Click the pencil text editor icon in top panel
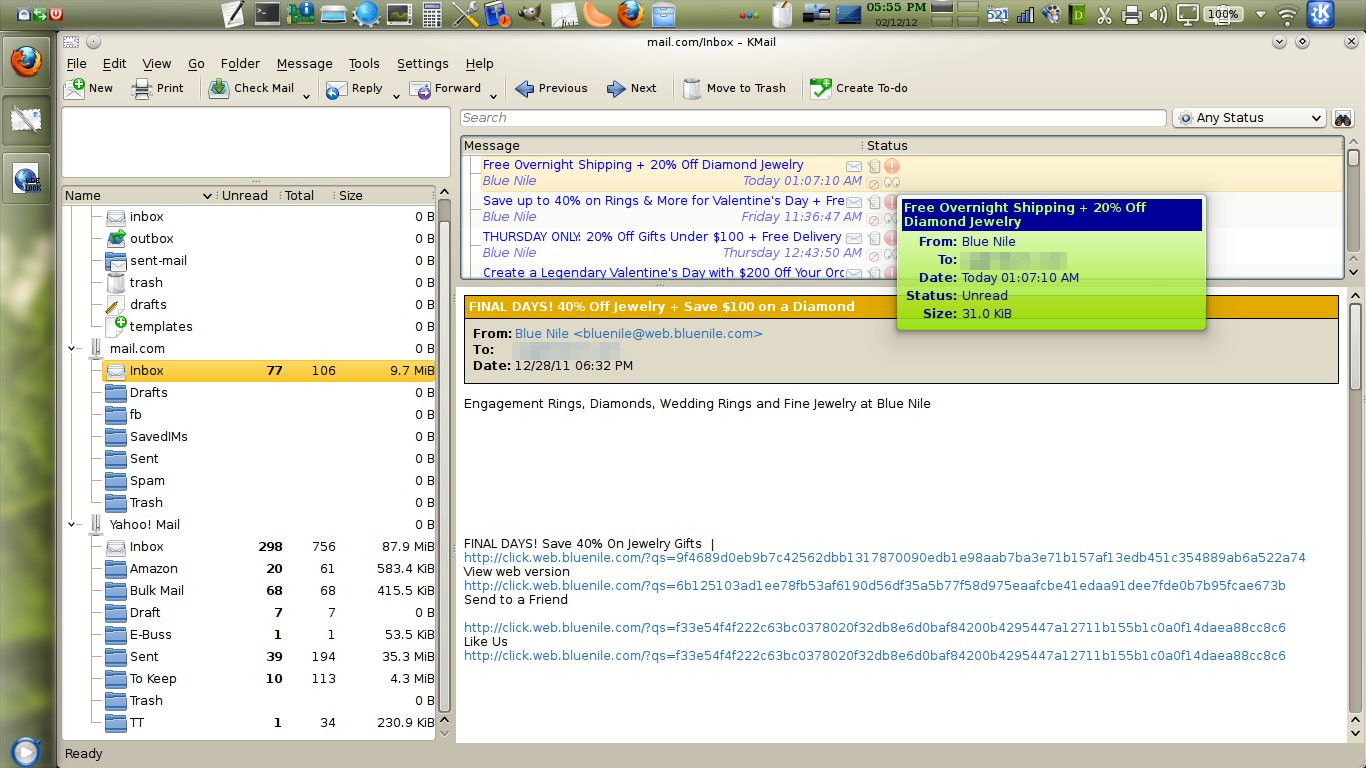 [233, 14]
